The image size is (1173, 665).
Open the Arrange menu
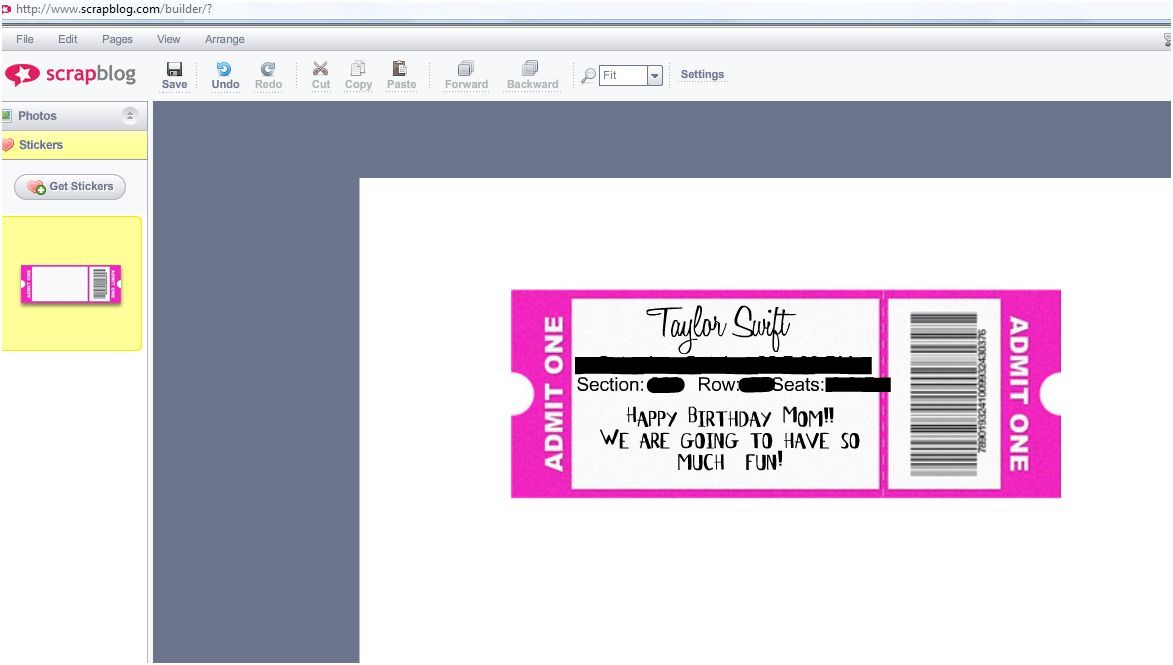(x=224, y=39)
